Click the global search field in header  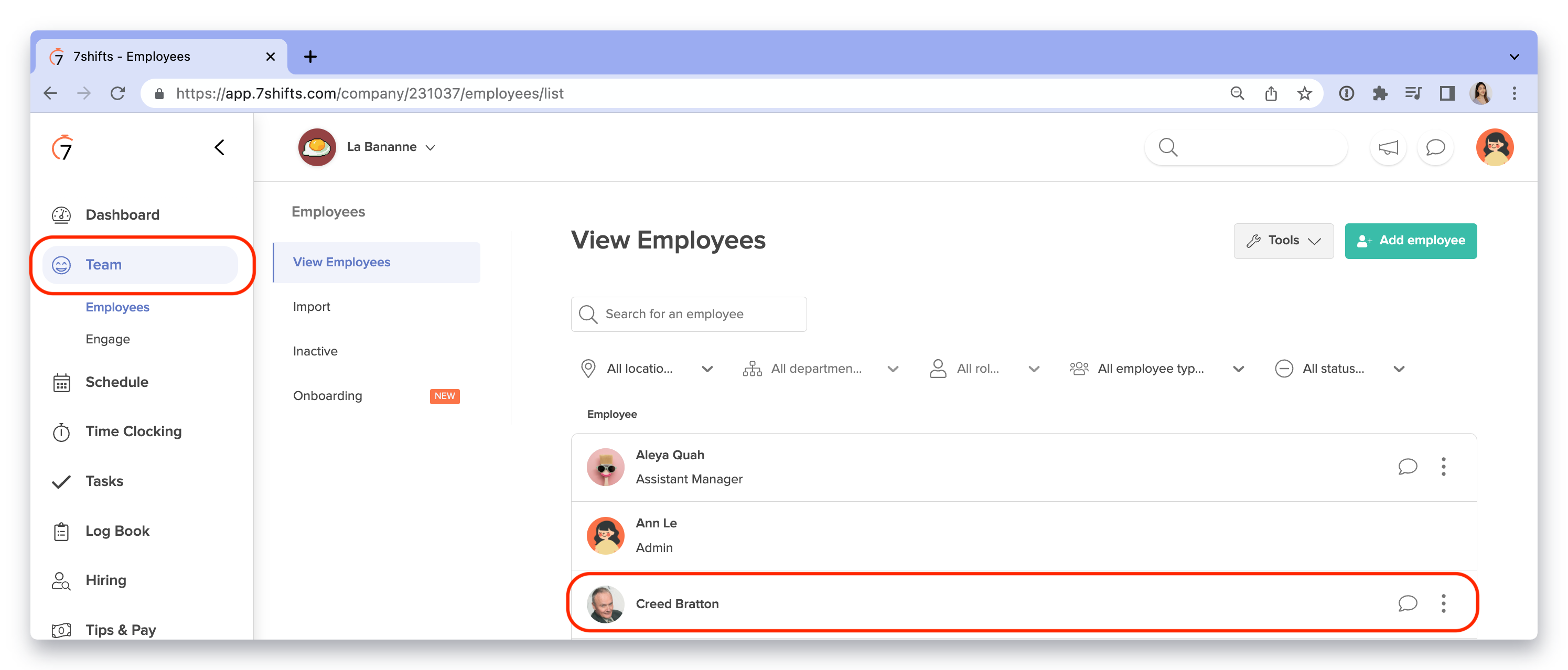[1245, 147]
